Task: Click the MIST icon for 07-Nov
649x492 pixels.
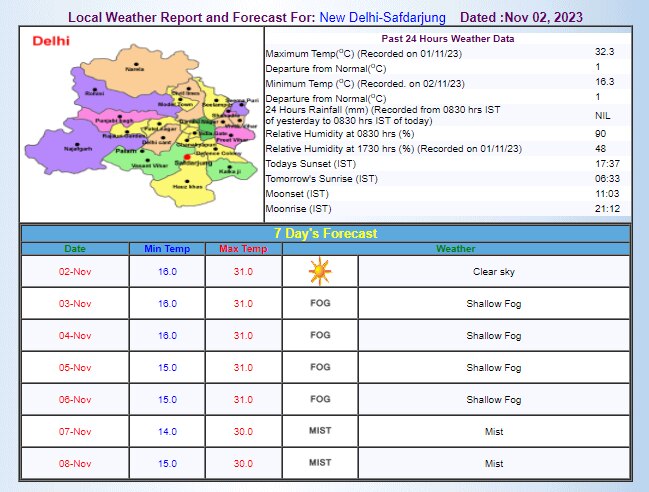Action: point(319,431)
